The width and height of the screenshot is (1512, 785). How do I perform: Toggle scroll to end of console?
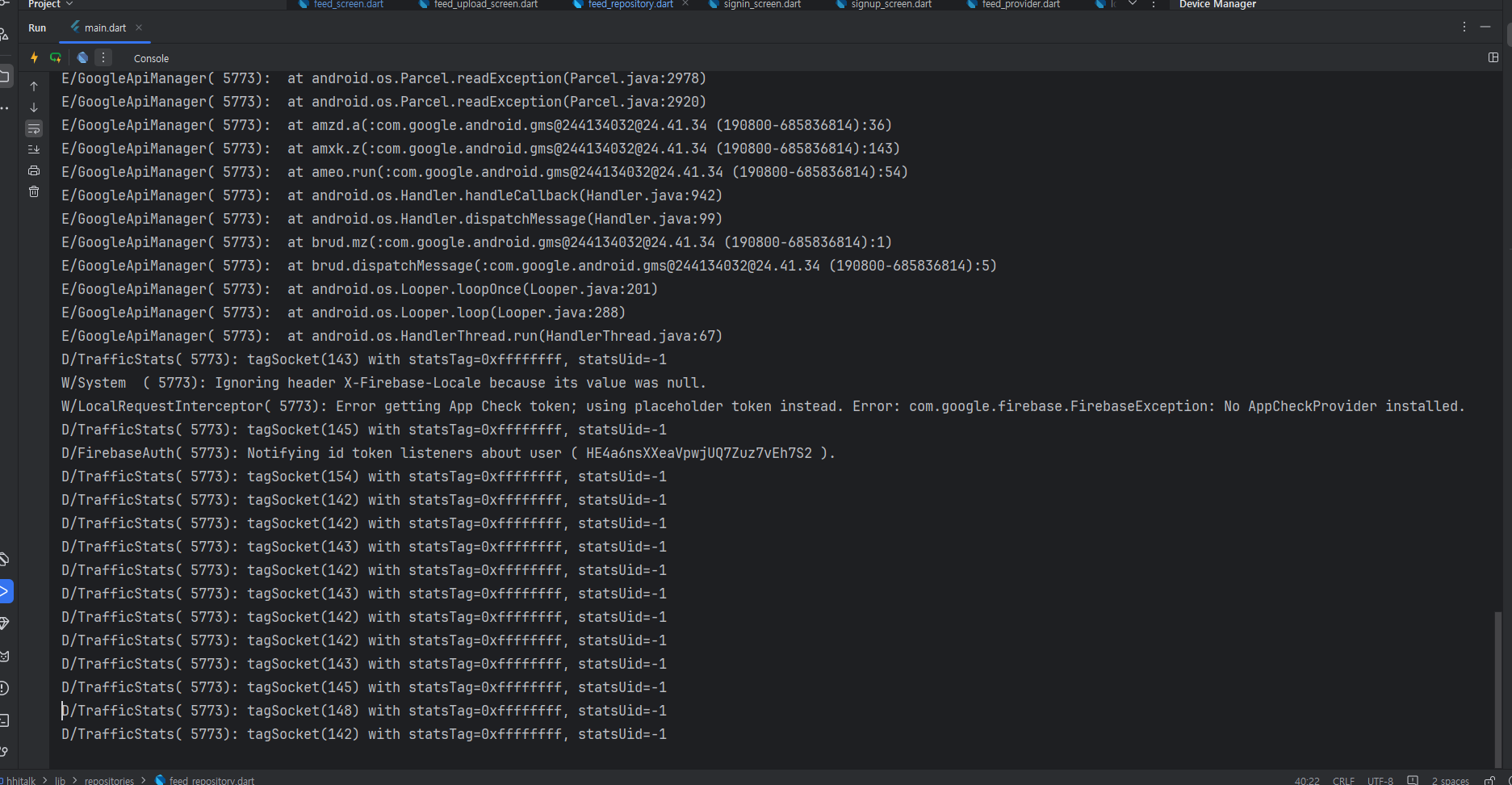point(34,149)
